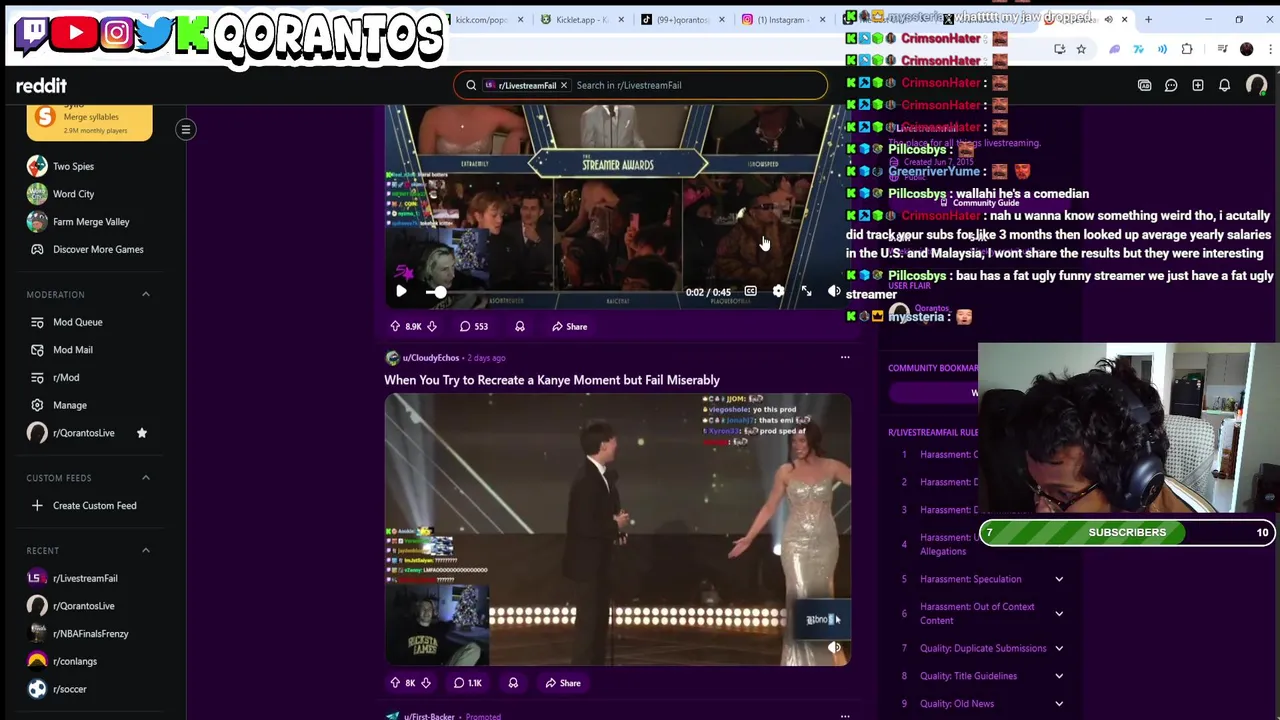Open Mod Mail

72,350
